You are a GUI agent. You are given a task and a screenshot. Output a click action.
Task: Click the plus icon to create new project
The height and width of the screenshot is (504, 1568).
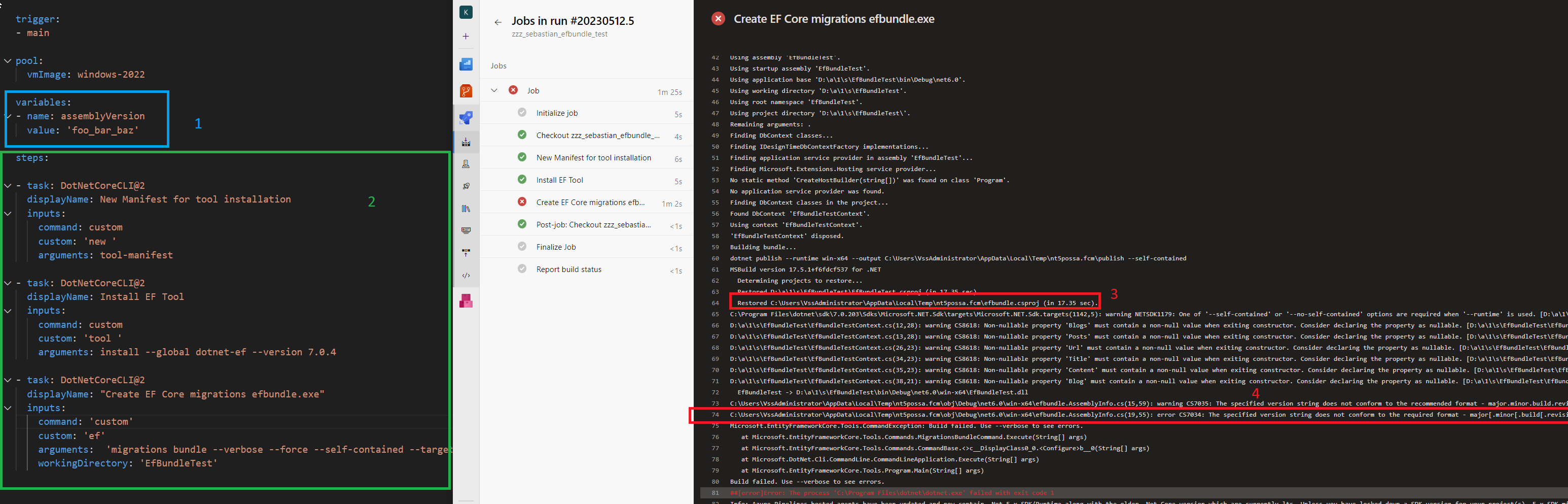click(466, 37)
